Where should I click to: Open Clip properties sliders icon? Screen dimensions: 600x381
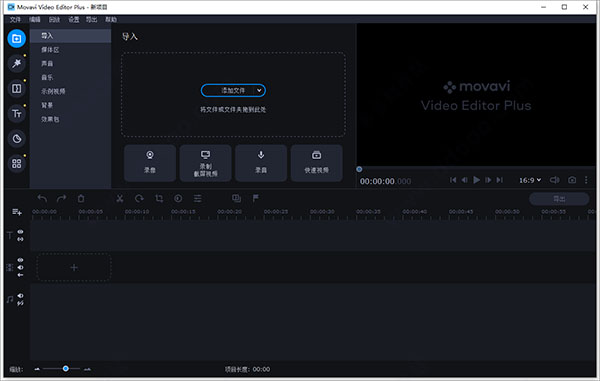pyautogui.click(x=197, y=199)
